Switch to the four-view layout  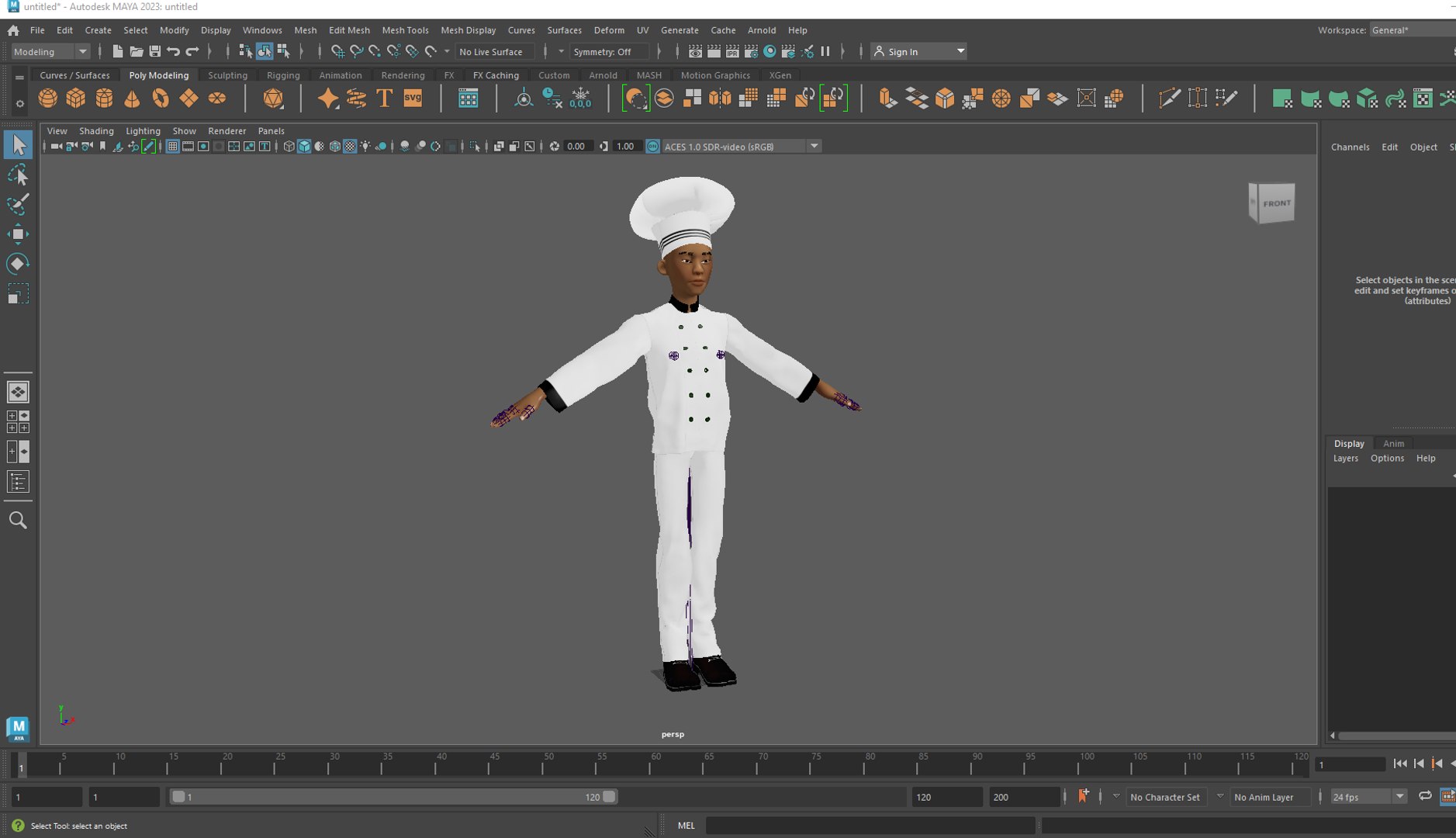point(18,422)
